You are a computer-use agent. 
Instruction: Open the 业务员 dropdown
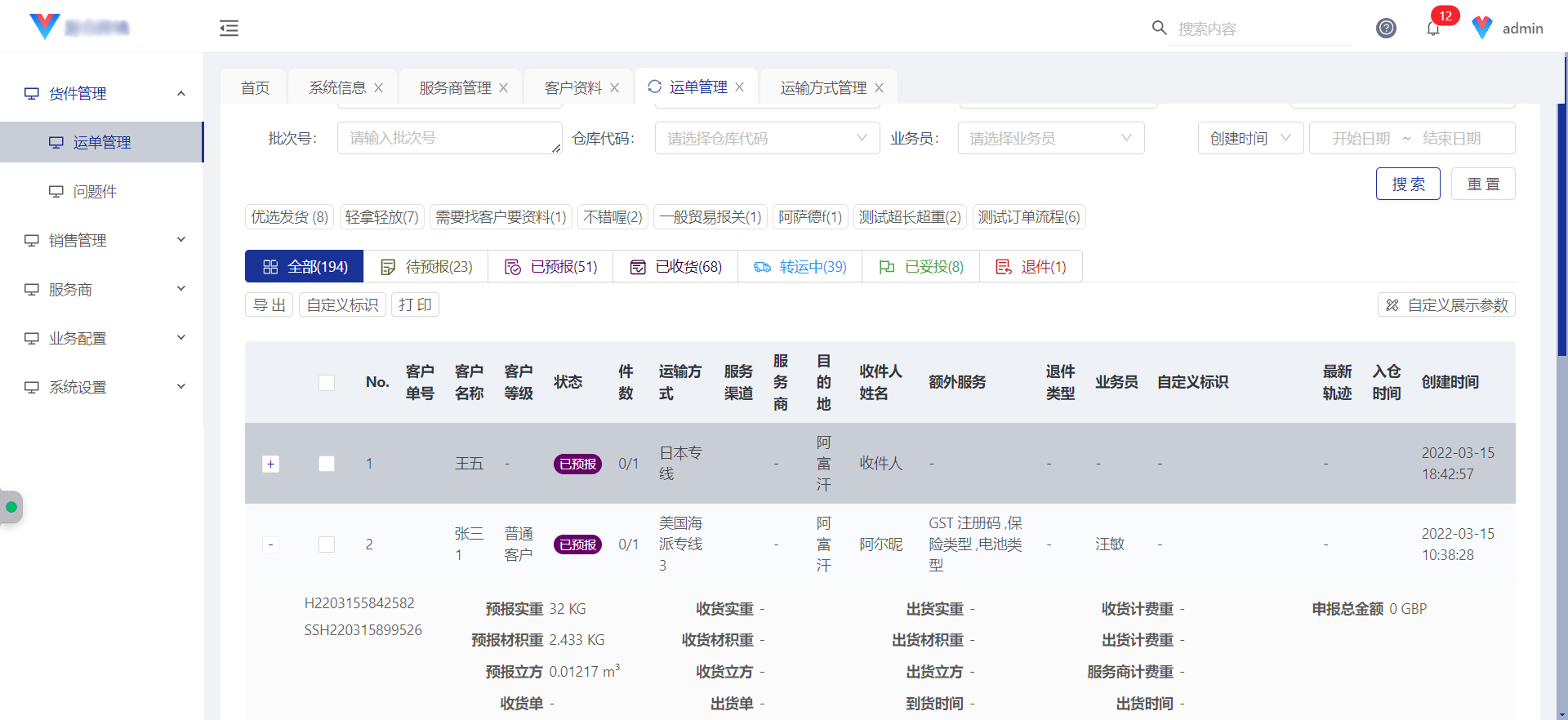click(1051, 138)
